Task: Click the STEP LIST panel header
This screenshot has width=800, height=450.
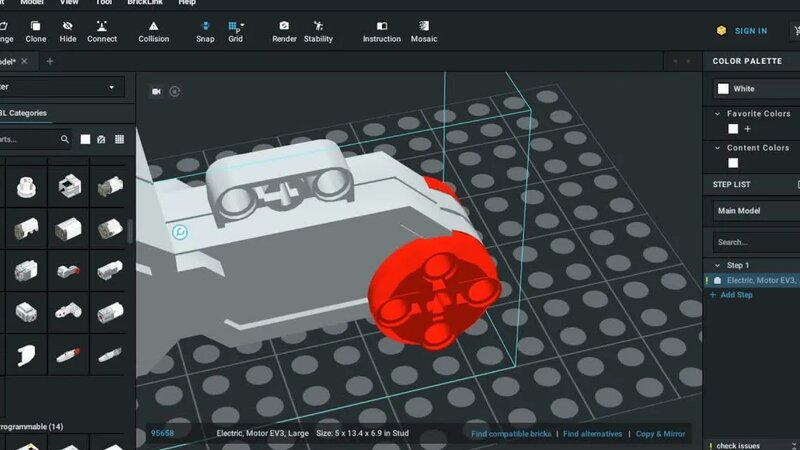Action: 731,185
